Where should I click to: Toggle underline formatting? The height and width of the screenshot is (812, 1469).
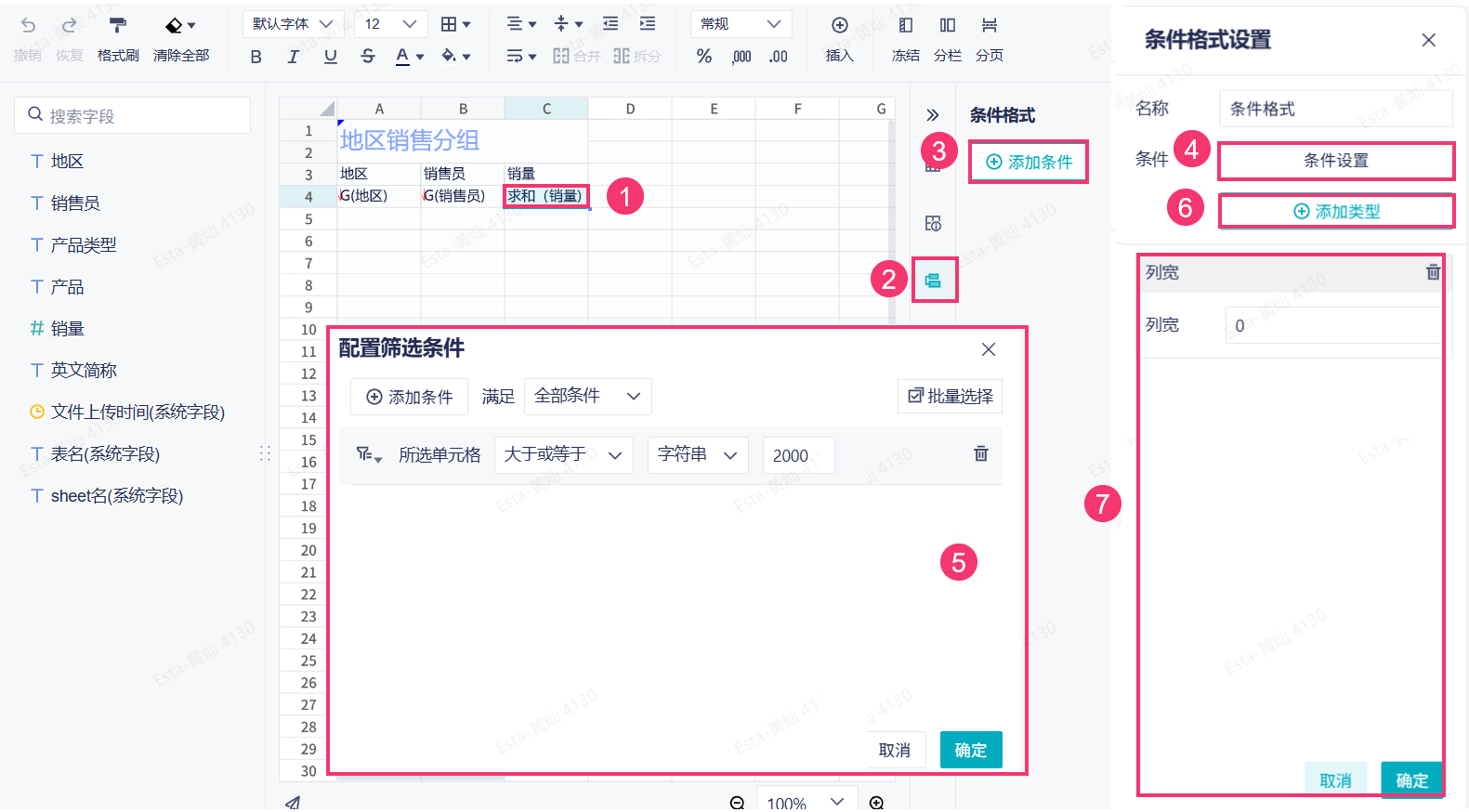(x=331, y=57)
